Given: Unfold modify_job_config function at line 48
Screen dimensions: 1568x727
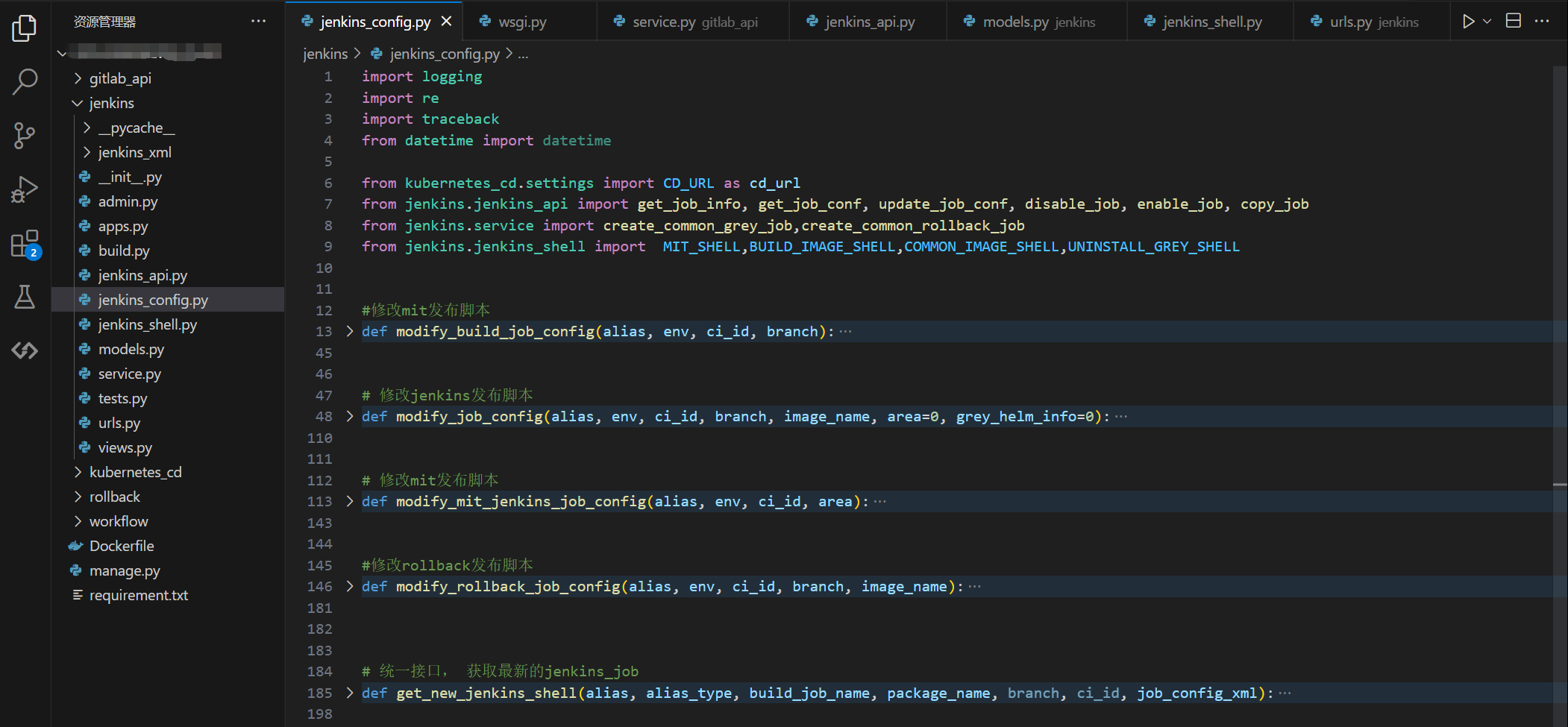Looking at the screenshot, I should 349,416.
